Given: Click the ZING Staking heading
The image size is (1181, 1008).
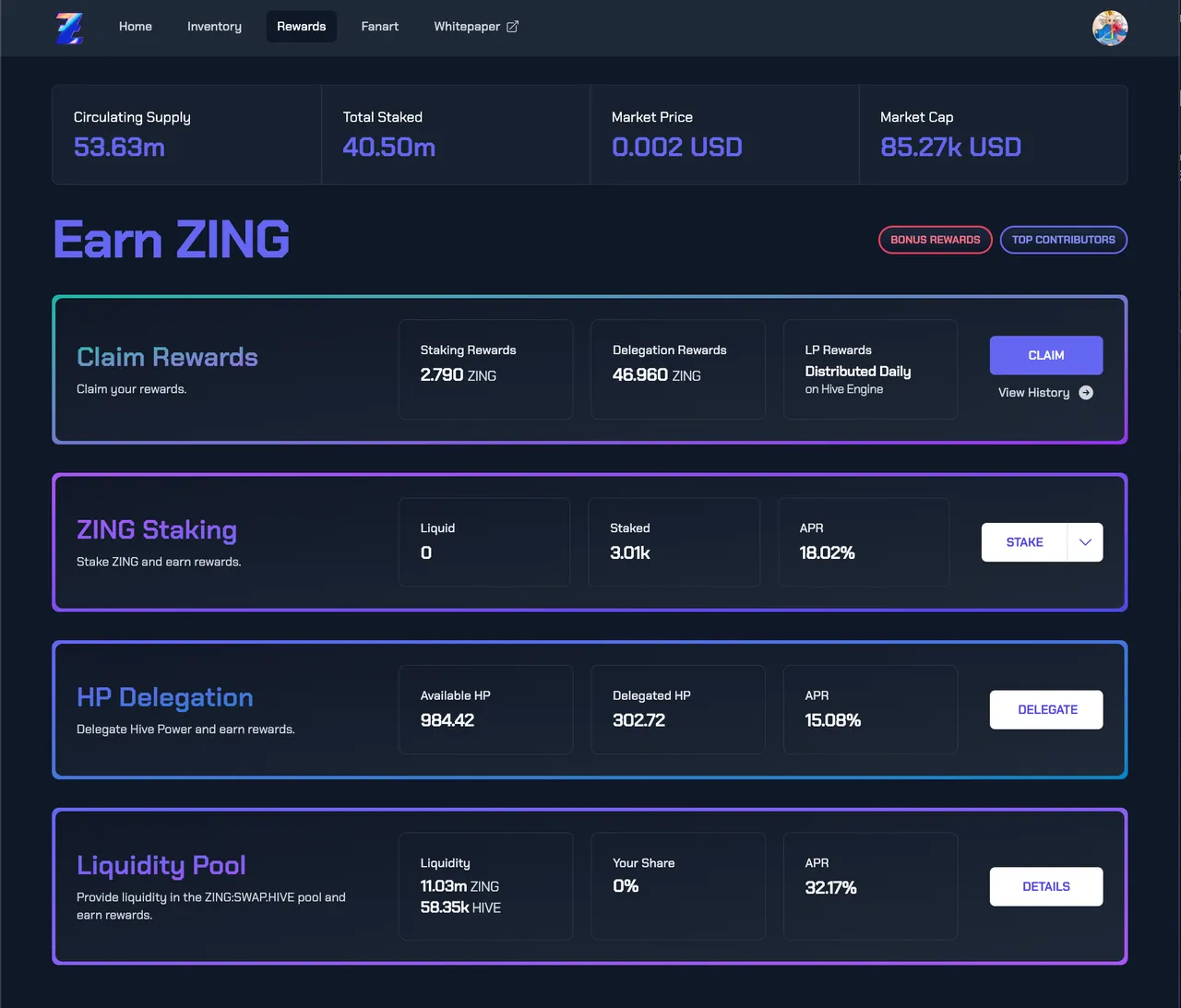Looking at the screenshot, I should (x=157, y=530).
